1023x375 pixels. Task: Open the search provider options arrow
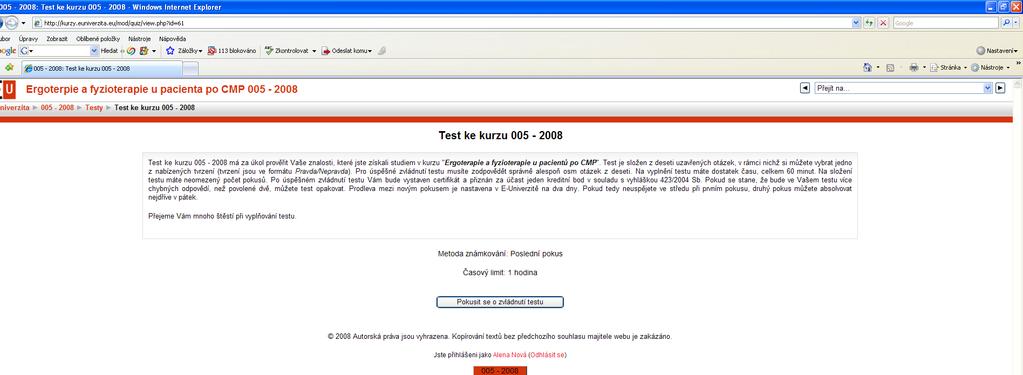(x=1015, y=23)
